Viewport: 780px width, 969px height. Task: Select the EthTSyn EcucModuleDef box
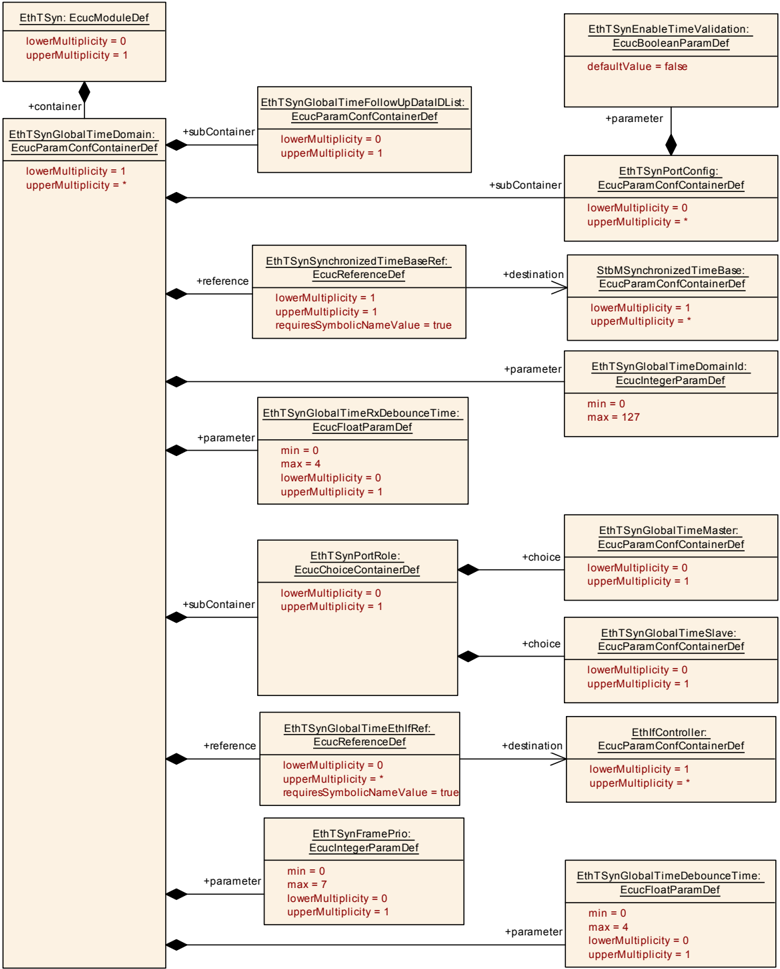[84, 42]
